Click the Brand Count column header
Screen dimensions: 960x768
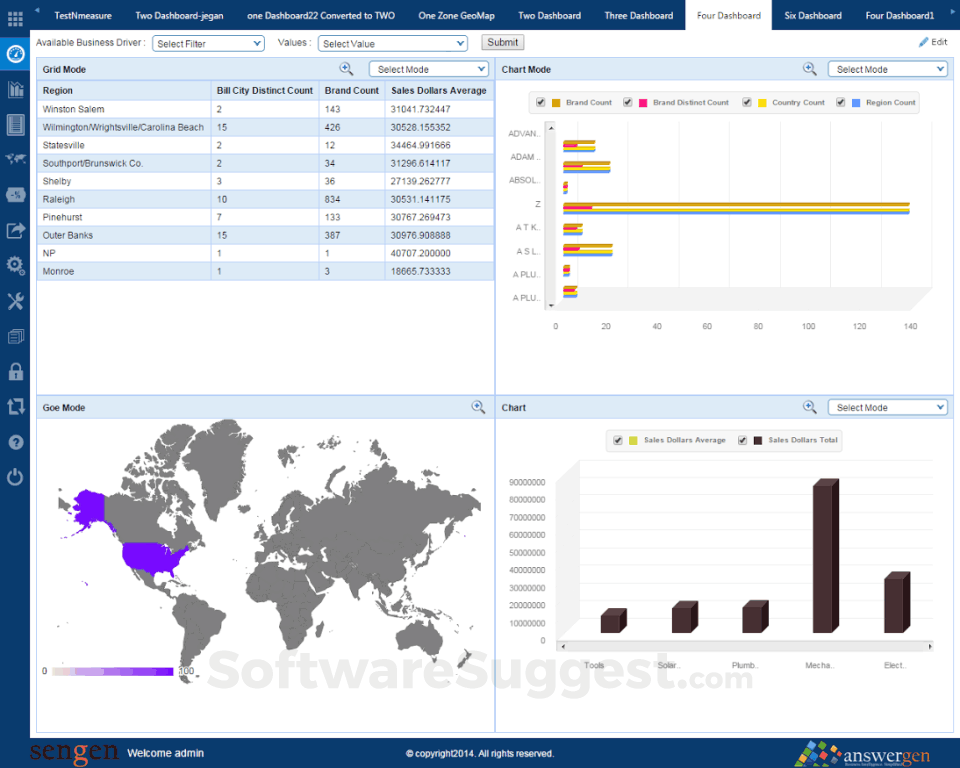click(352, 91)
